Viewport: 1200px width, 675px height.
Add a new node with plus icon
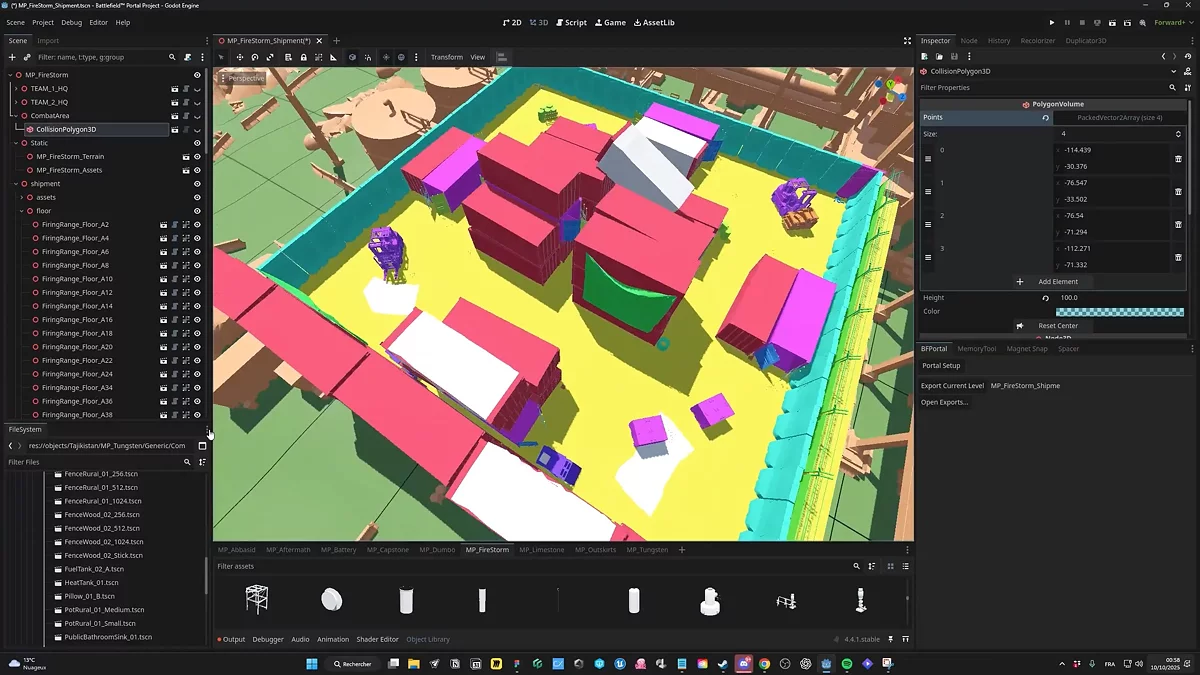point(12,57)
